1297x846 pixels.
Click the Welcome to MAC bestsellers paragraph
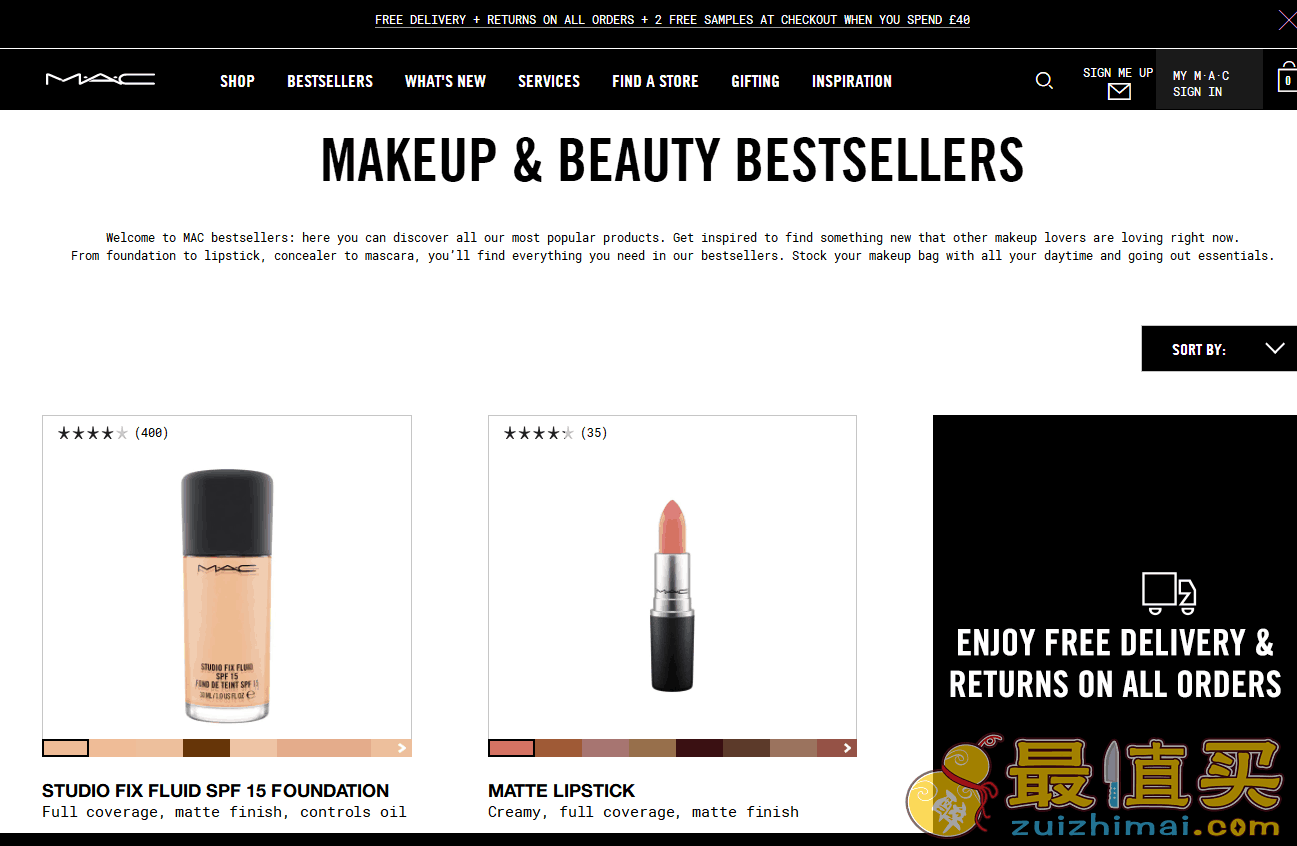click(x=672, y=247)
